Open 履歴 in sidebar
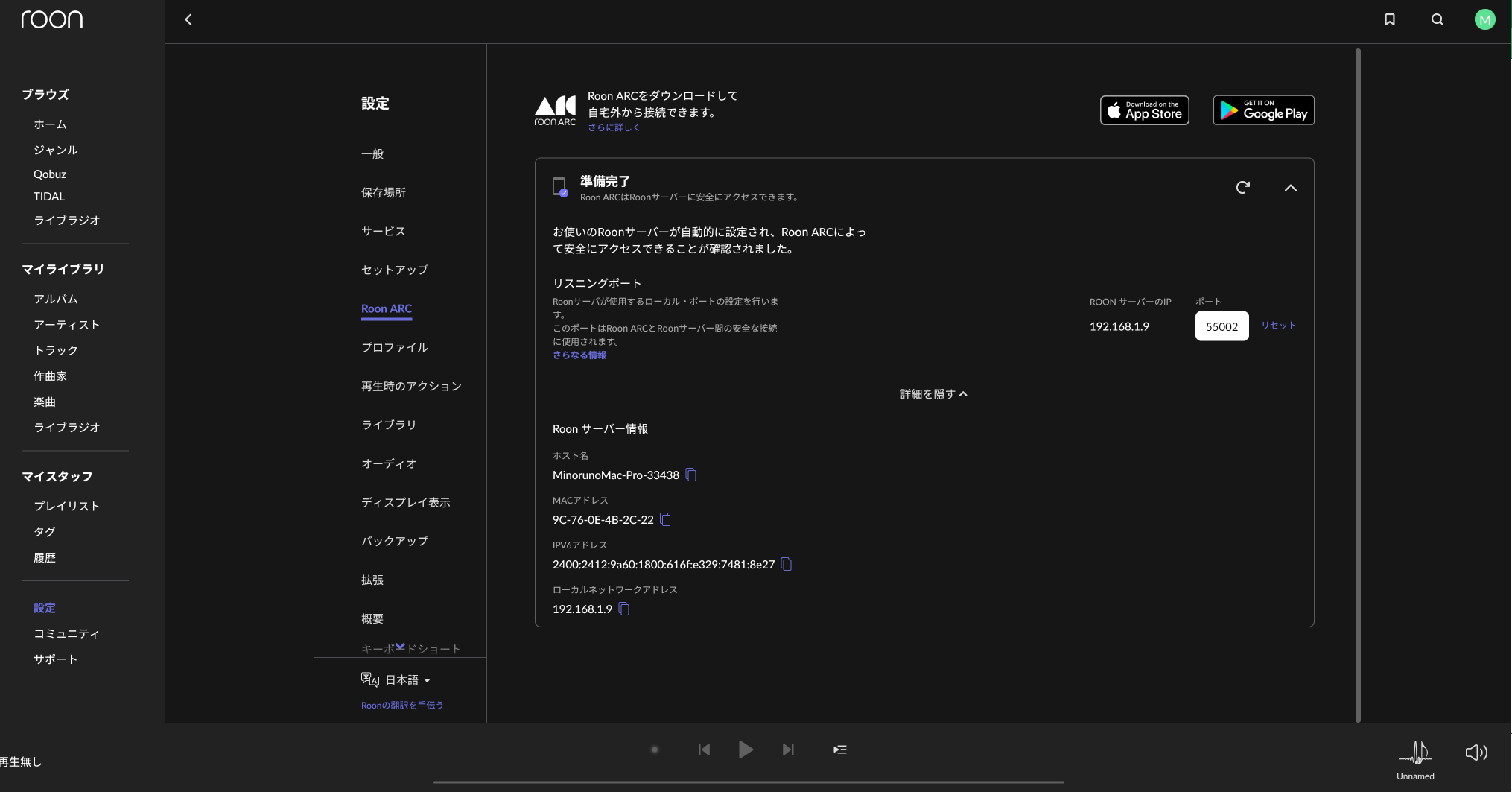 45,557
